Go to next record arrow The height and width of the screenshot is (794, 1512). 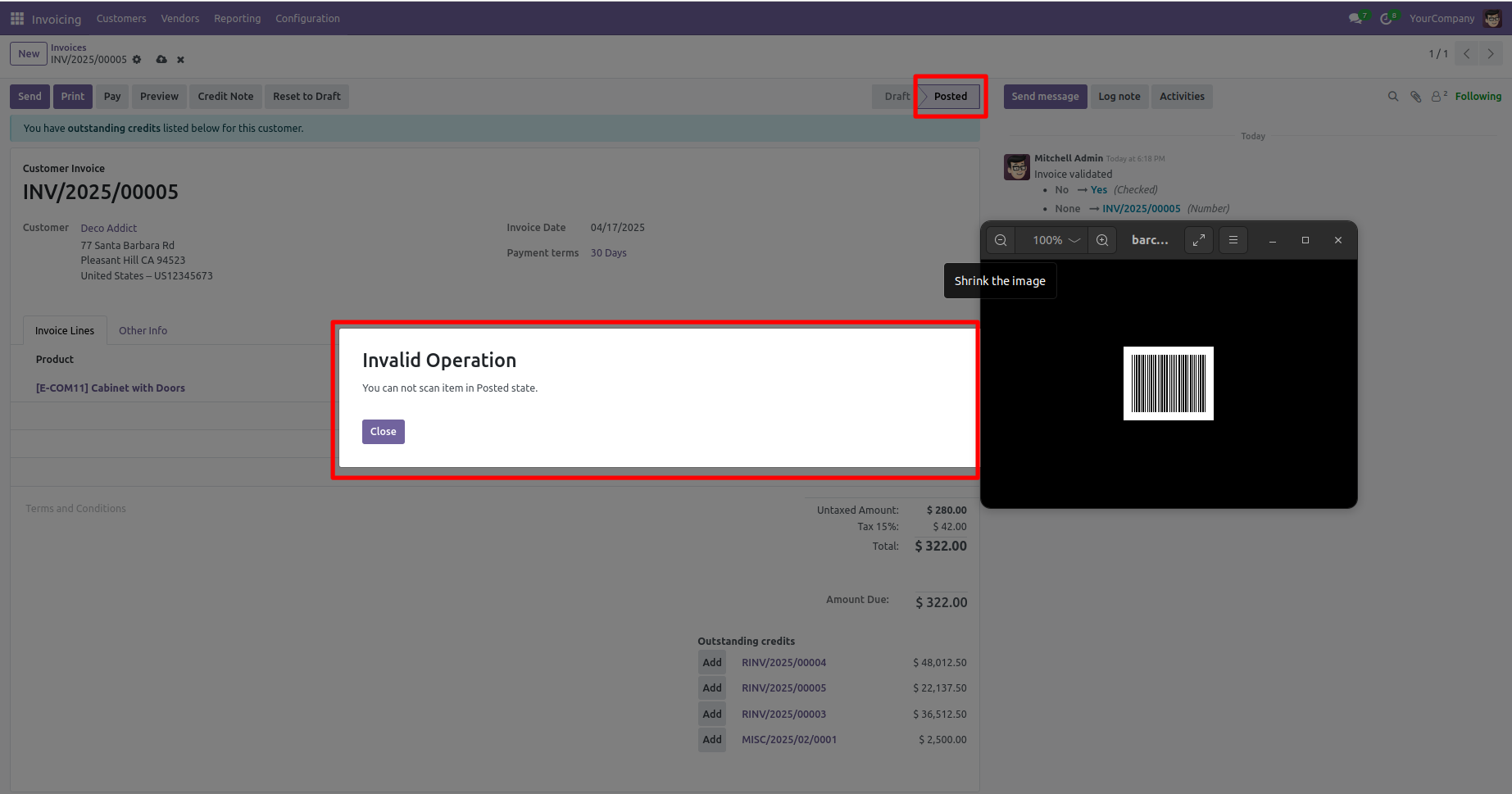pyautogui.click(x=1491, y=54)
